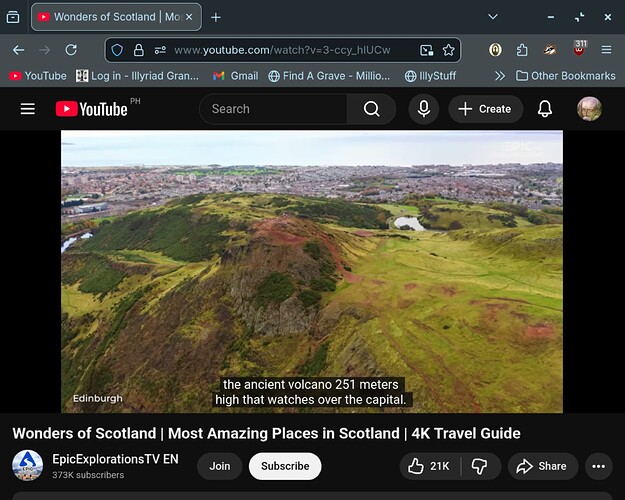Click into the YouTube Search field

[x=273, y=109]
